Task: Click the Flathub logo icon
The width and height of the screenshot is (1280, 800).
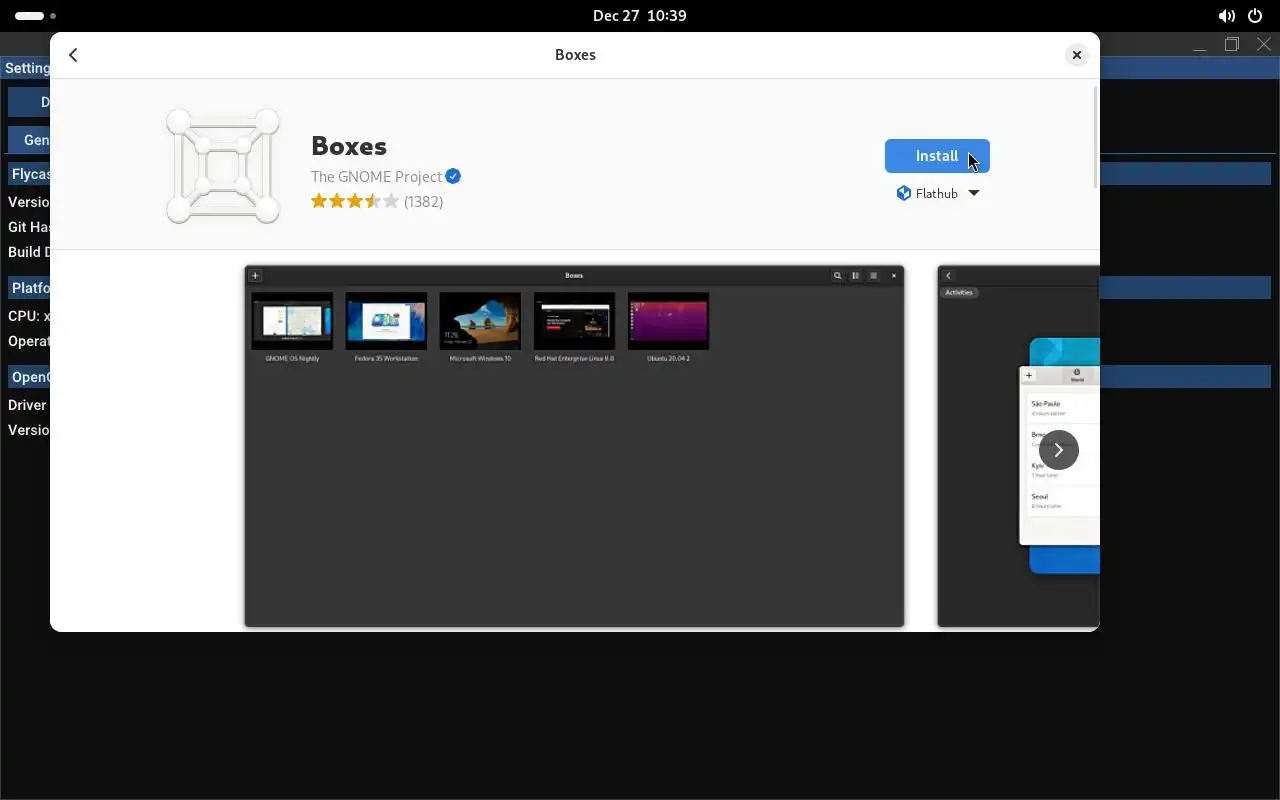Action: coord(904,193)
